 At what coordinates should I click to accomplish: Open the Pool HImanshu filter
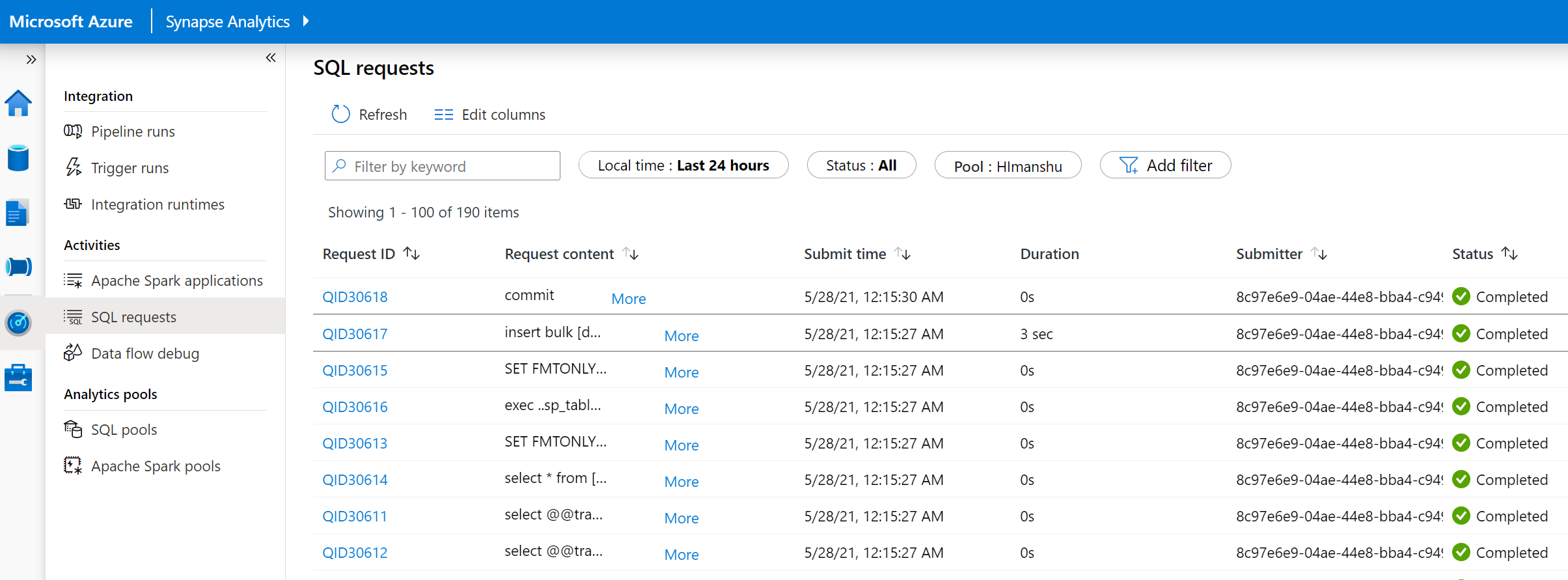click(1008, 165)
